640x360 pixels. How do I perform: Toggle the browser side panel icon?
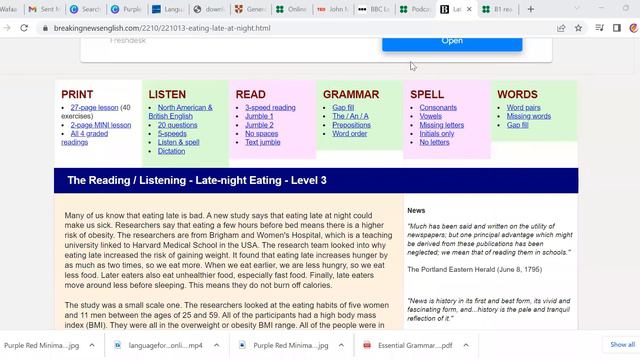pyautogui.click(x=617, y=28)
